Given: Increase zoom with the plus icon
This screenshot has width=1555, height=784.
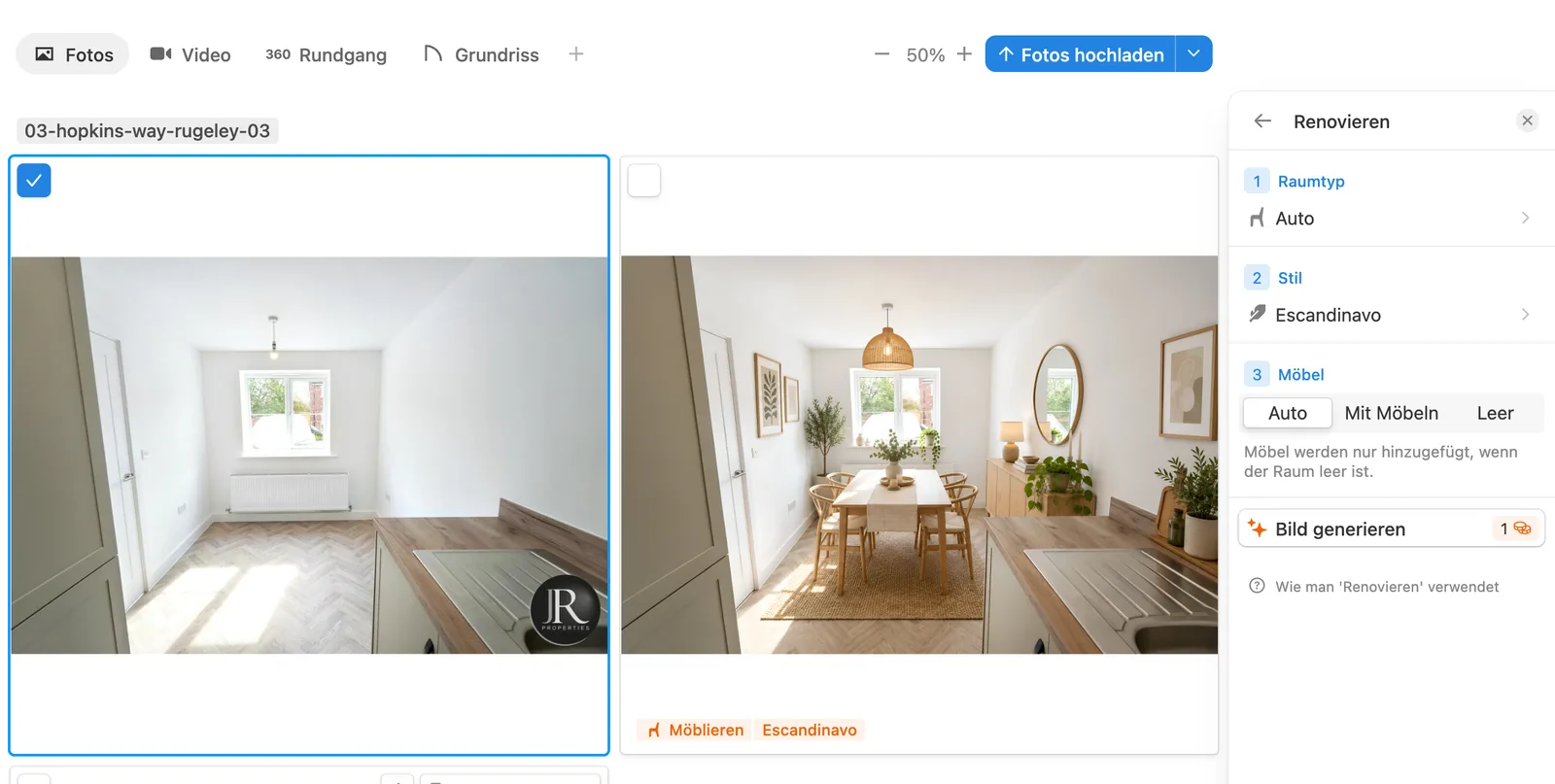Looking at the screenshot, I should [964, 54].
